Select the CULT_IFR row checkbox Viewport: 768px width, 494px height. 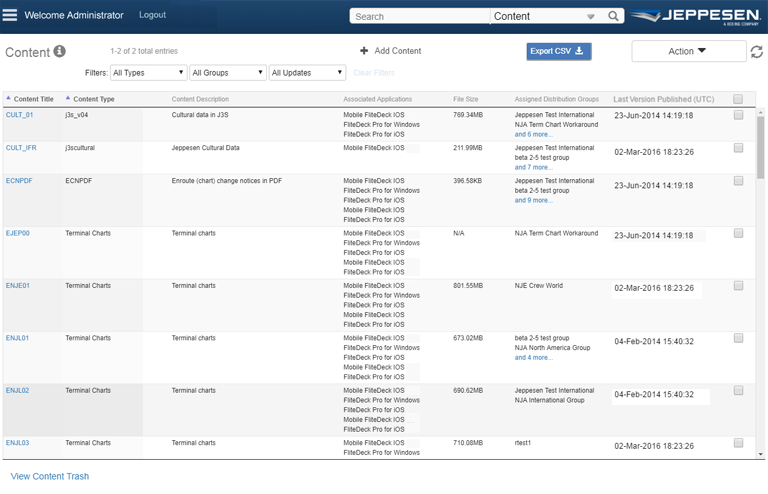coord(738,148)
